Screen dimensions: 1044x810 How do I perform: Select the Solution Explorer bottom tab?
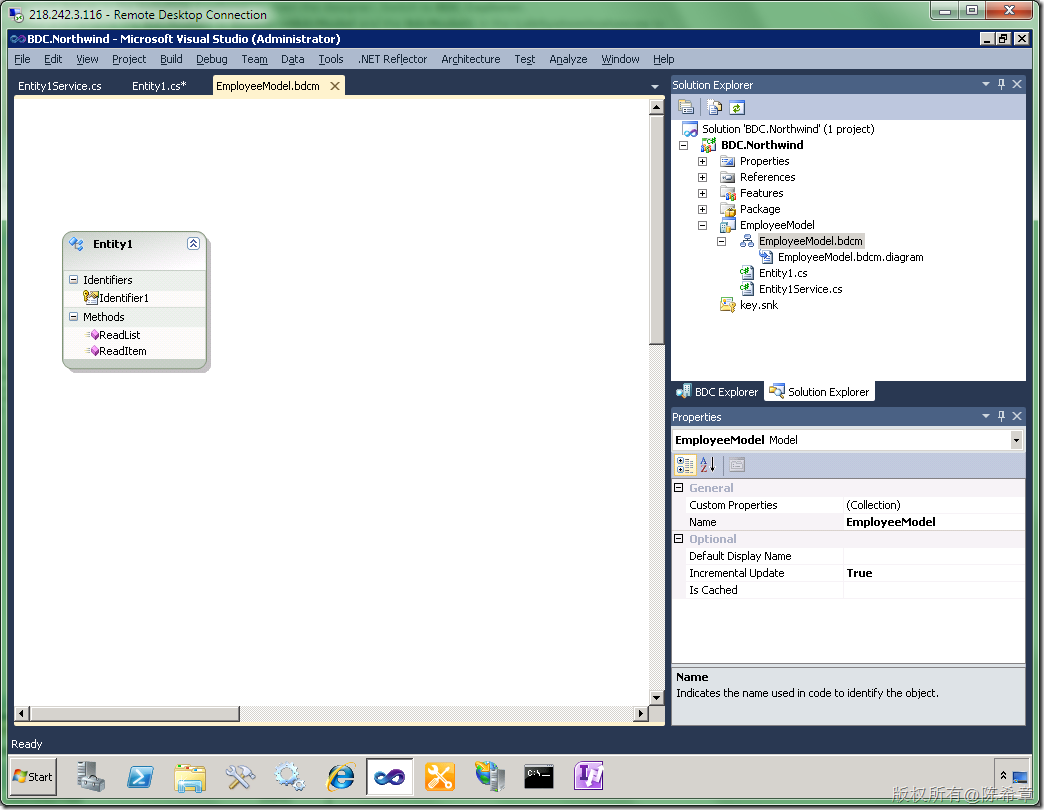tap(820, 392)
